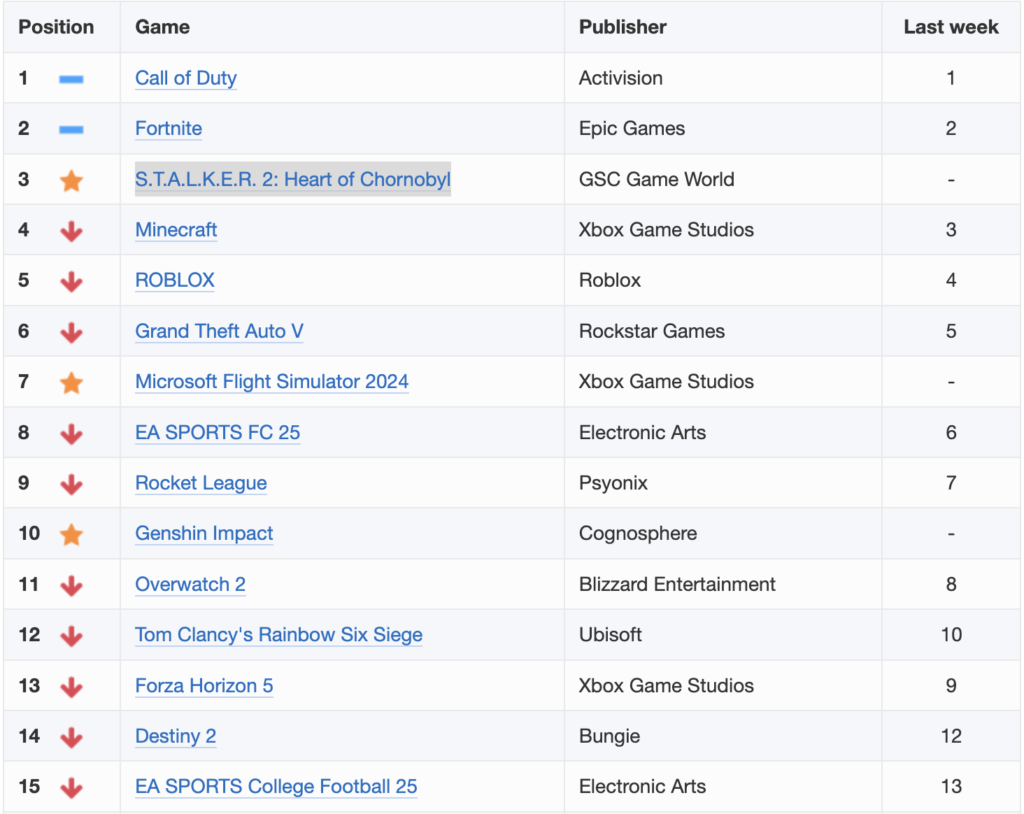
Task: Open the Grand Theft Auto V link
Action: click(x=219, y=331)
